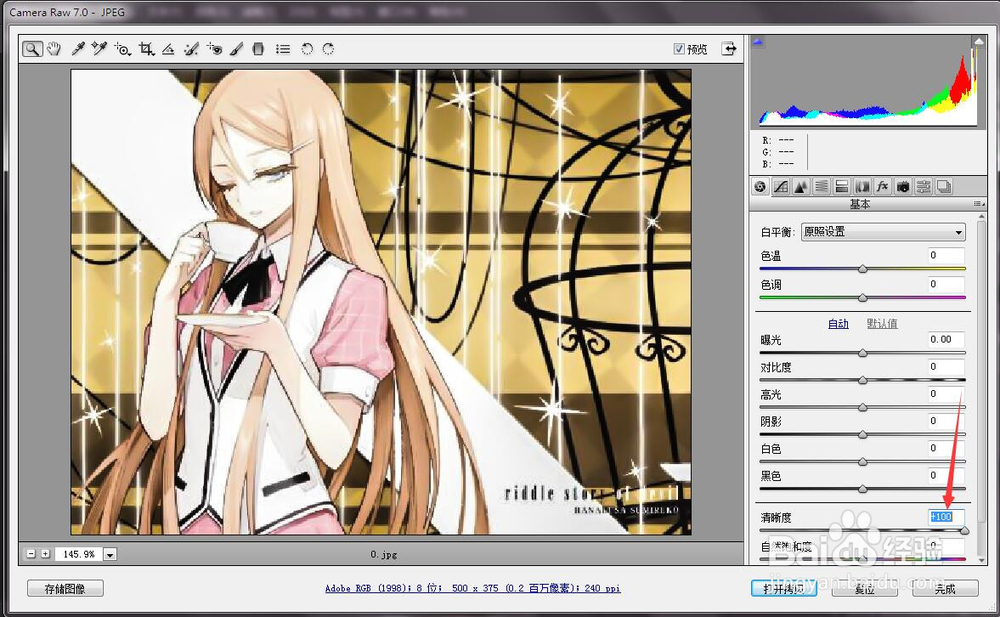The height and width of the screenshot is (617, 1000).
Task: Select the Straighten tool
Action: coord(168,49)
